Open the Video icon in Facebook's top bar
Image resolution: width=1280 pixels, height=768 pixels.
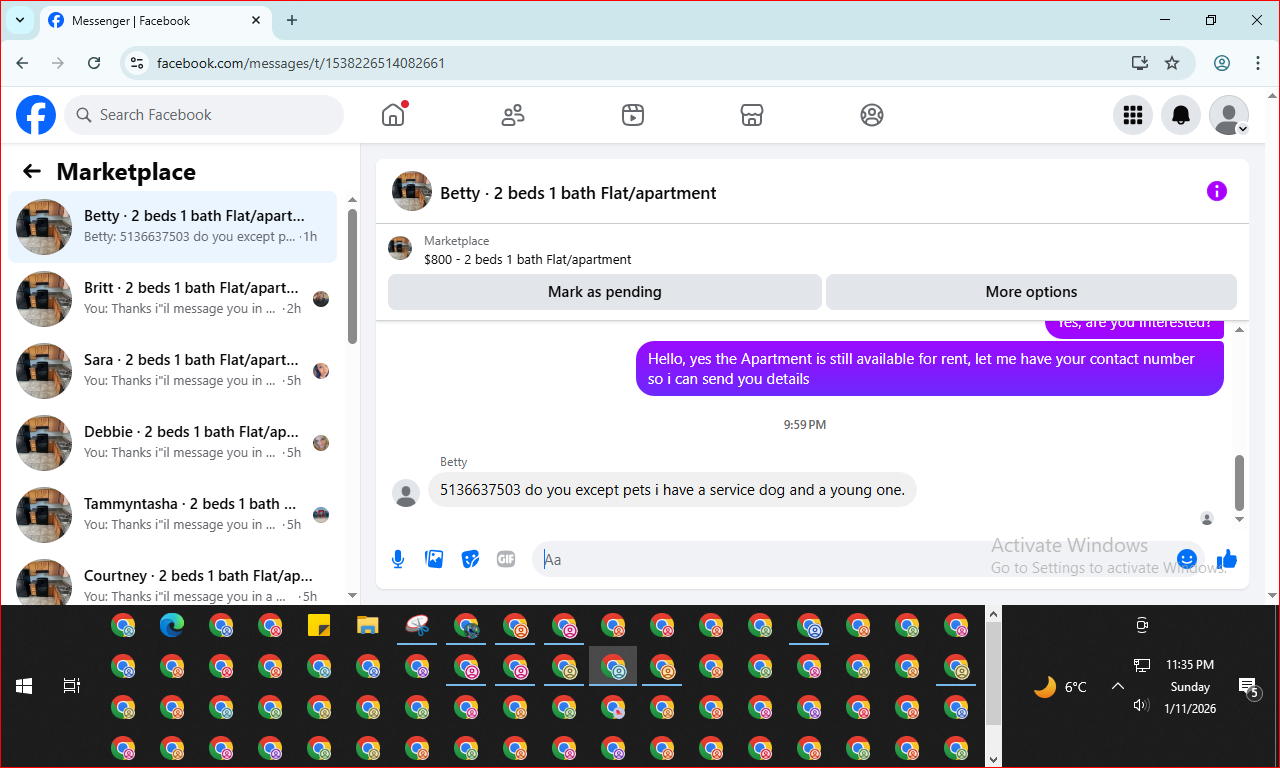(632, 115)
